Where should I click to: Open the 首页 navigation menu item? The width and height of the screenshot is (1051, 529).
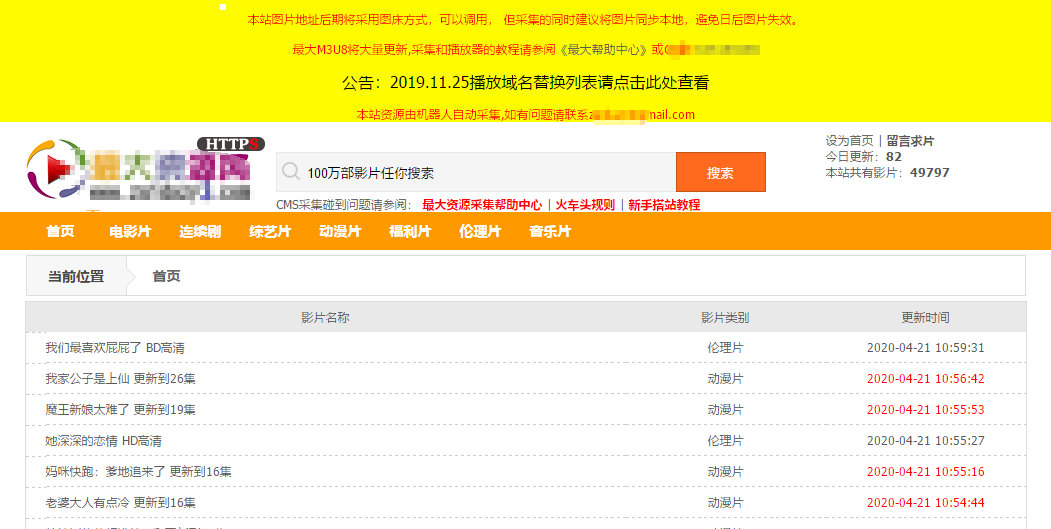click(60, 231)
